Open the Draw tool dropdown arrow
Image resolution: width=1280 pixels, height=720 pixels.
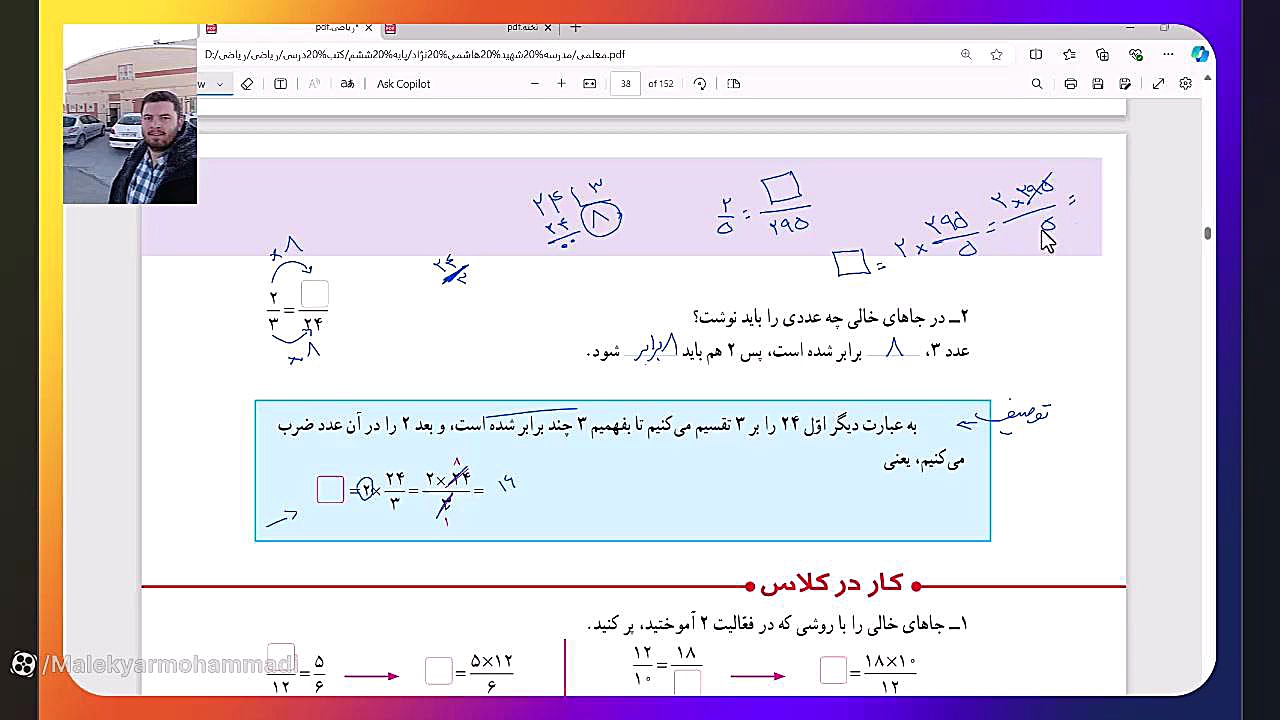219,84
